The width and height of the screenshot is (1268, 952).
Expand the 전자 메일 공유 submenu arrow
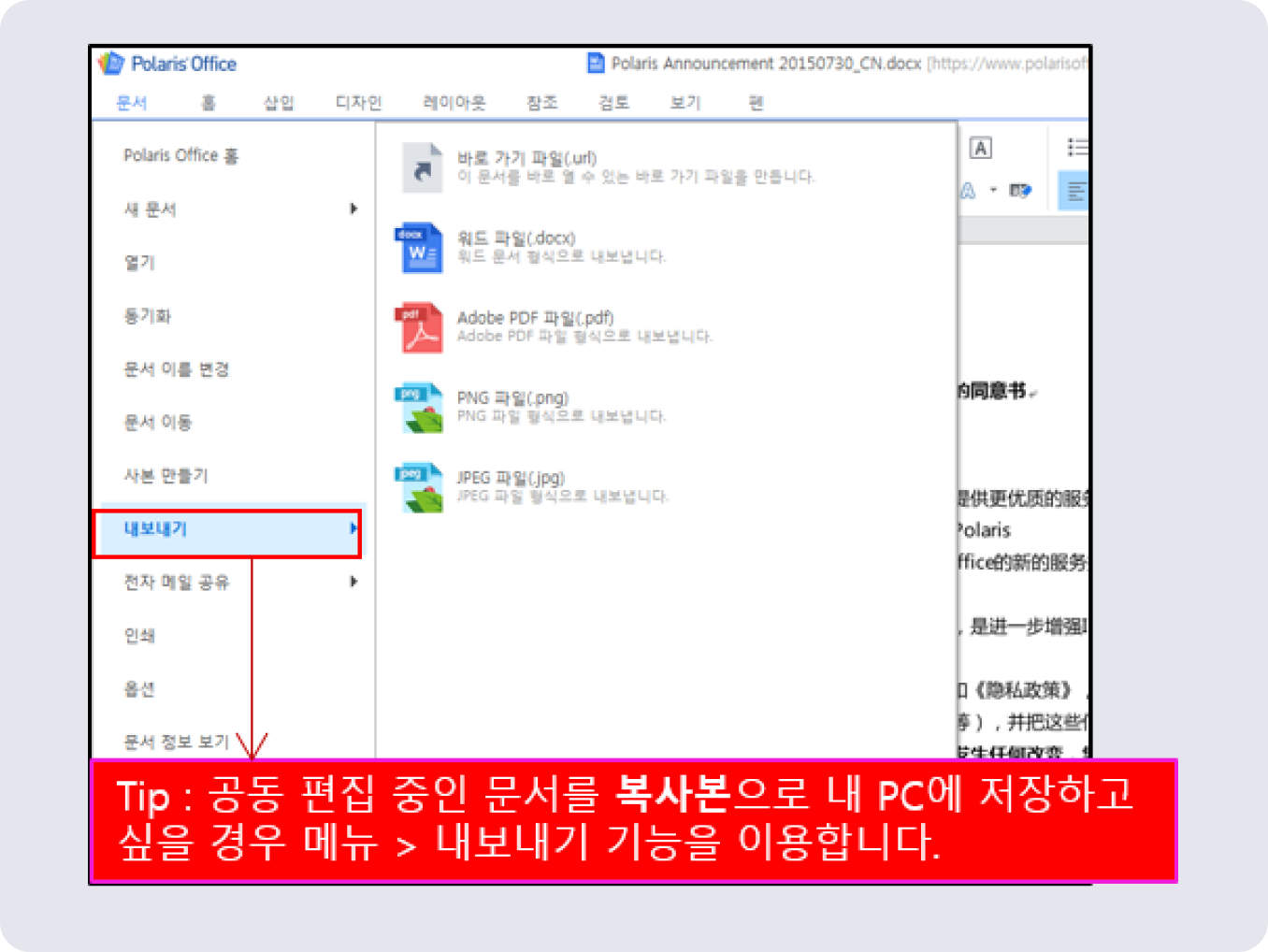pyautogui.click(x=353, y=582)
